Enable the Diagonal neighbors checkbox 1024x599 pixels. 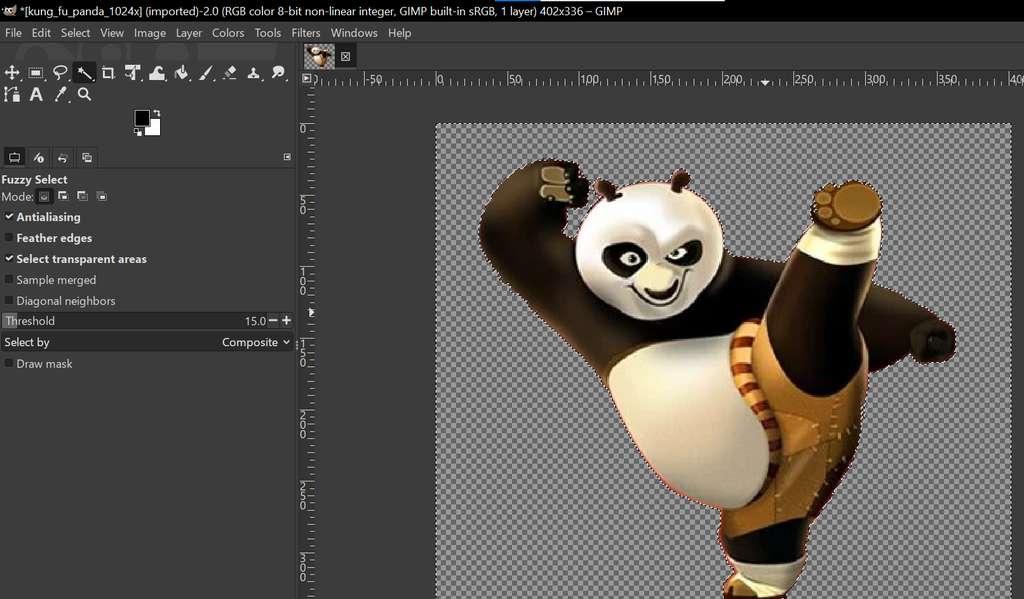point(9,300)
